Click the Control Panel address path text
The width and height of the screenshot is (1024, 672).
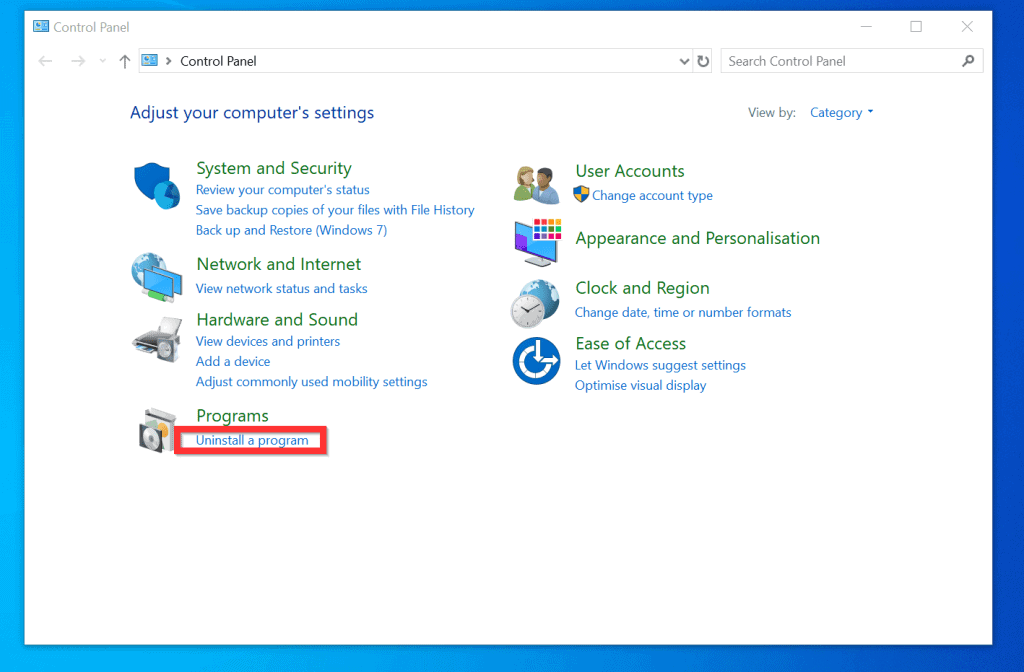click(x=218, y=61)
